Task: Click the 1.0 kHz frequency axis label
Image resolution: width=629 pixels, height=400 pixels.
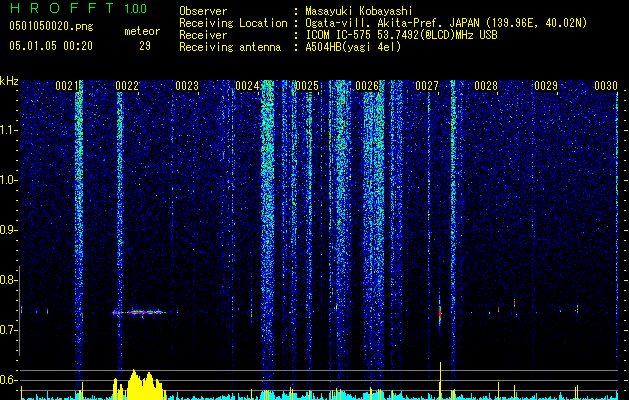Action: pos(9,180)
